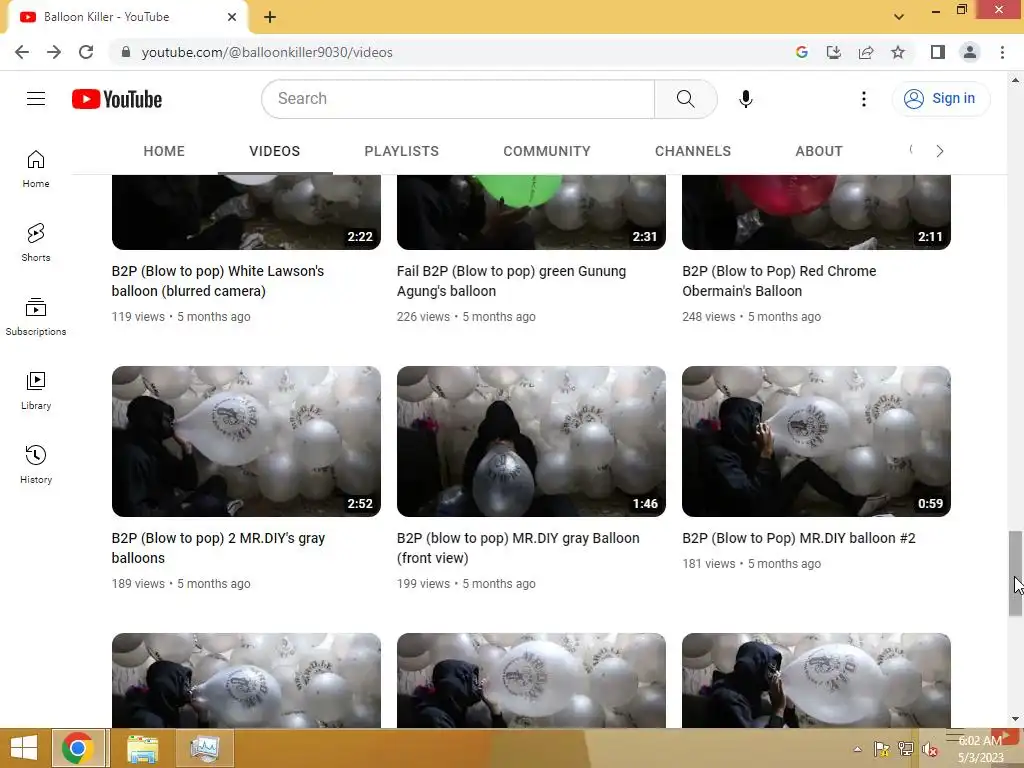Open '2 MR.DIY's gray balloons' video title
This screenshot has height=768, width=1024.
click(x=218, y=548)
